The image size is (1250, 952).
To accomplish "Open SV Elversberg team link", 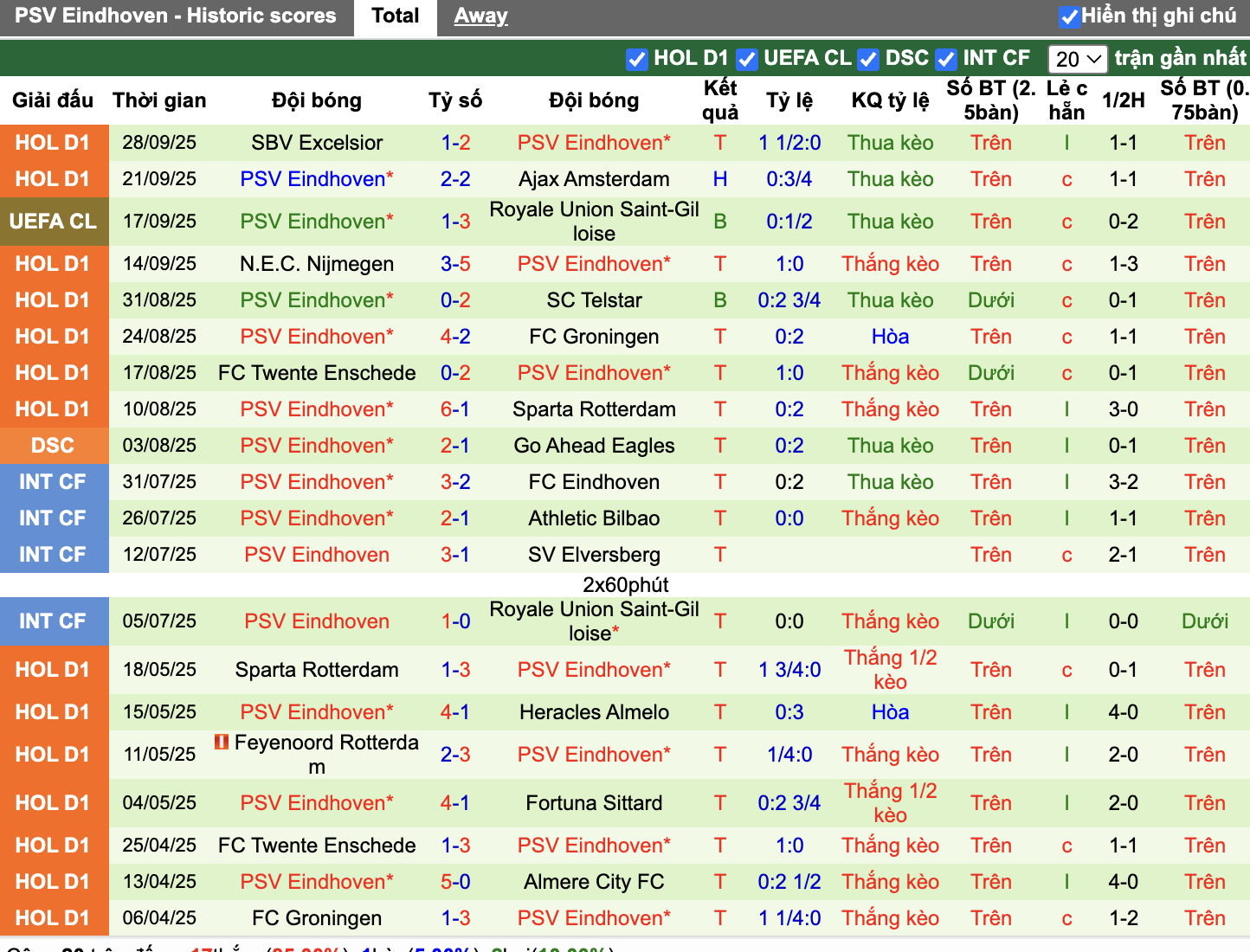I will click(594, 555).
